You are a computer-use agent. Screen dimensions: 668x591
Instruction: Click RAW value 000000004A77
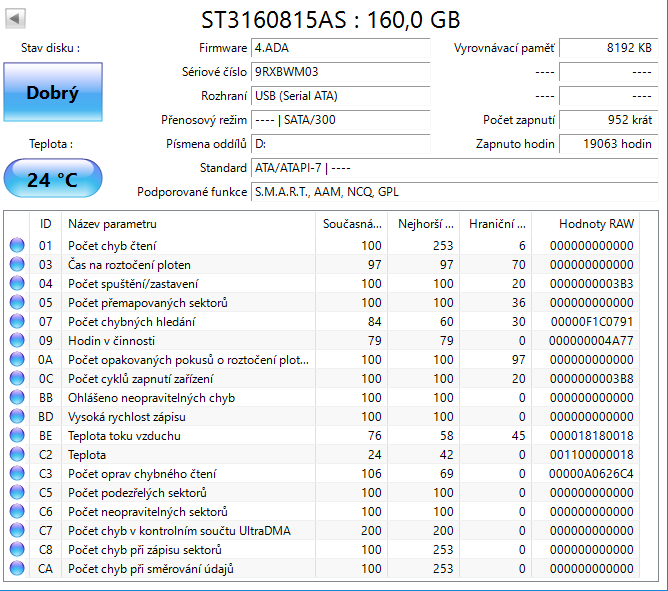(591, 341)
